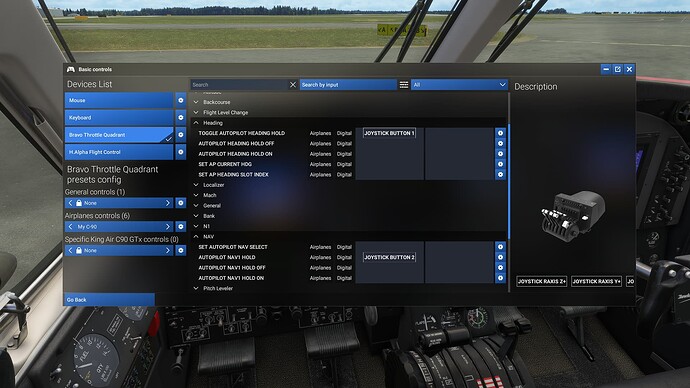Click previous arrow on General controls preset
690x388 pixels.
(70, 203)
